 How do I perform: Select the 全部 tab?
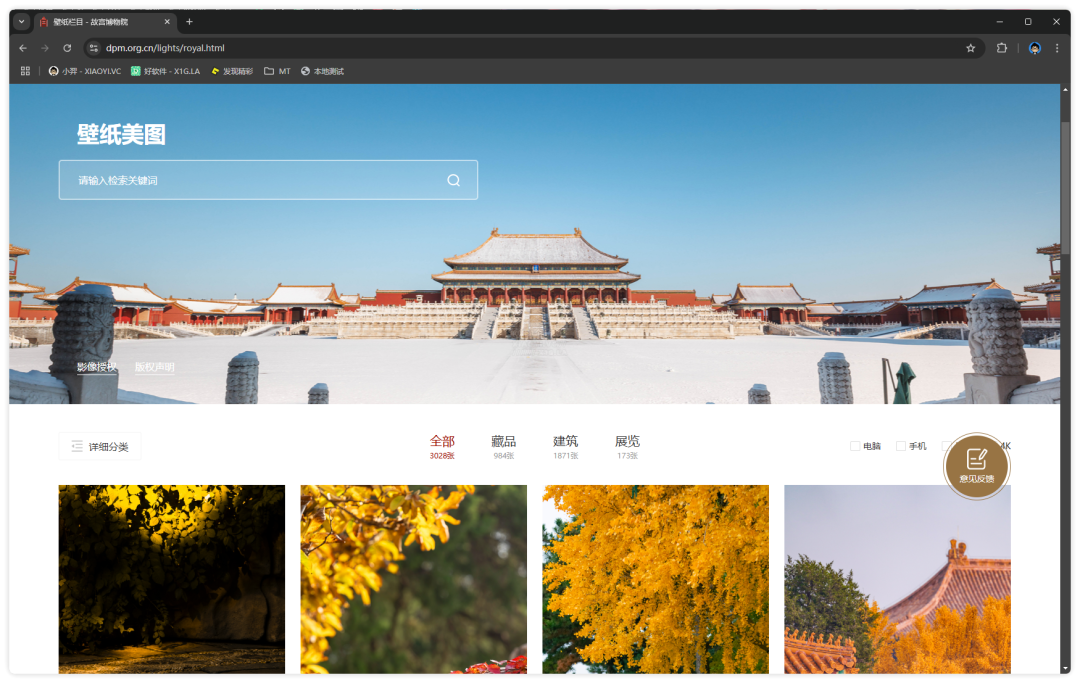[x=442, y=446]
